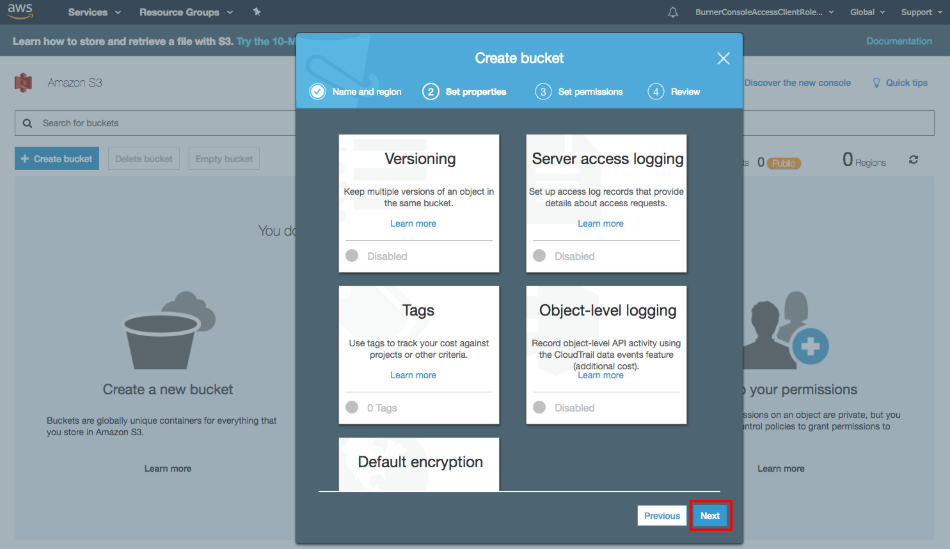The image size is (950, 549).
Task: Open the Global region dropdown
Action: click(x=868, y=12)
